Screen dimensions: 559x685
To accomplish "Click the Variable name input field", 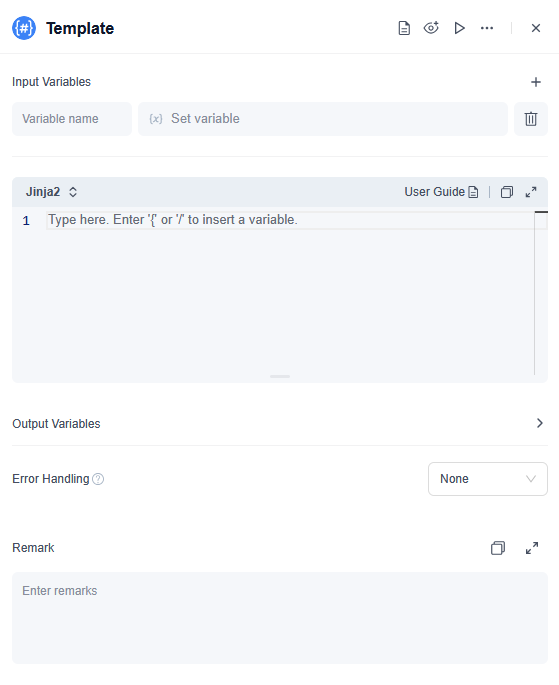I will click(x=72, y=119).
